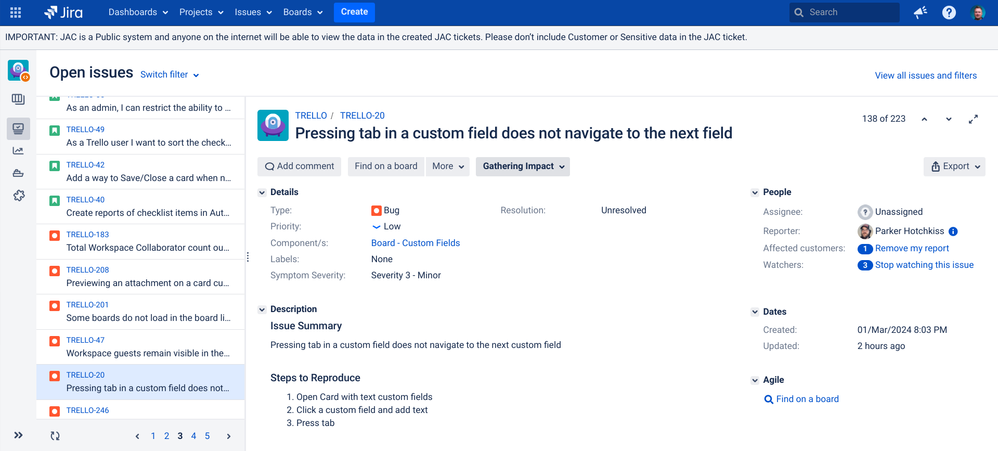Image resolution: width=998 pixels, height=451 pixels.
Task: Refresh the issue list
Action: (x=55, y=436)
